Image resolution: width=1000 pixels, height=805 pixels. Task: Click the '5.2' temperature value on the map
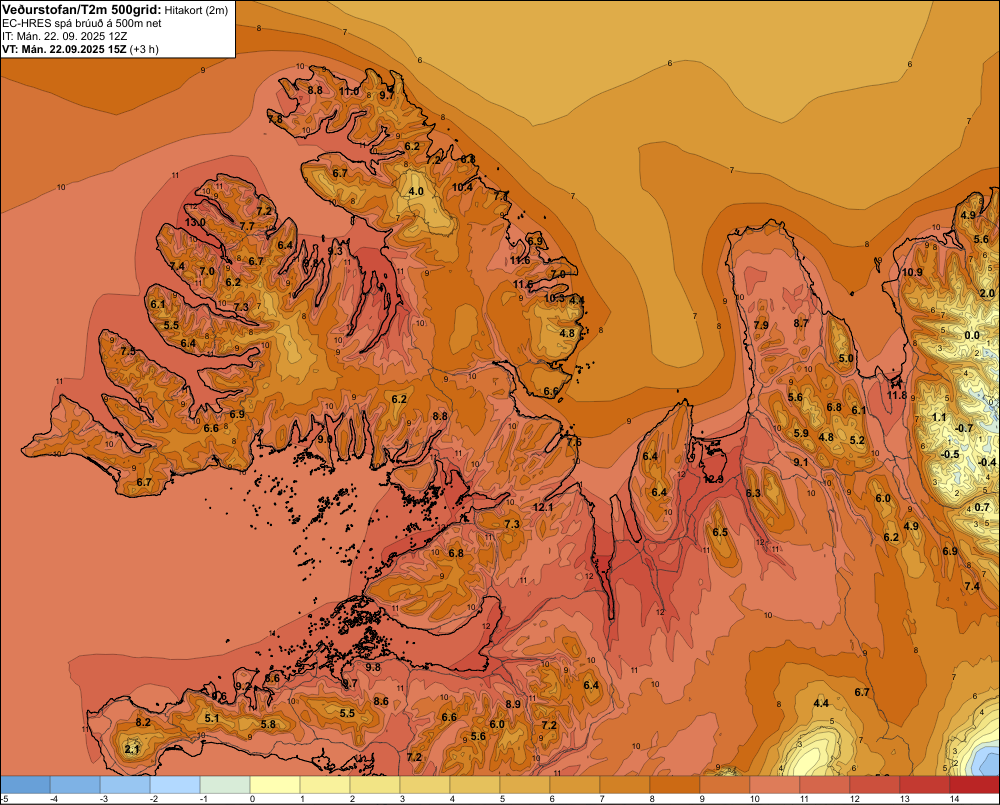click(857, 440)
